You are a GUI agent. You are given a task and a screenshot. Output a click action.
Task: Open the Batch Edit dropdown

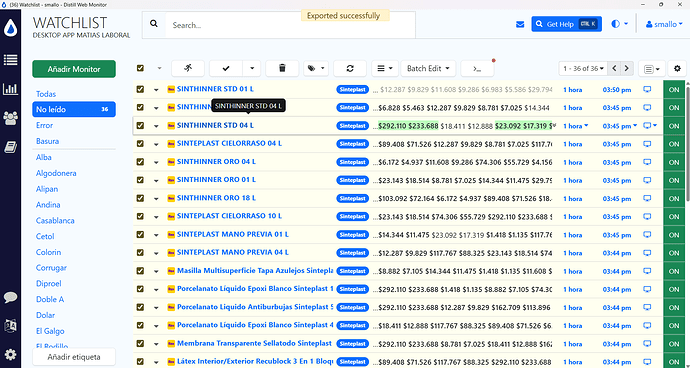coord(428,68)
